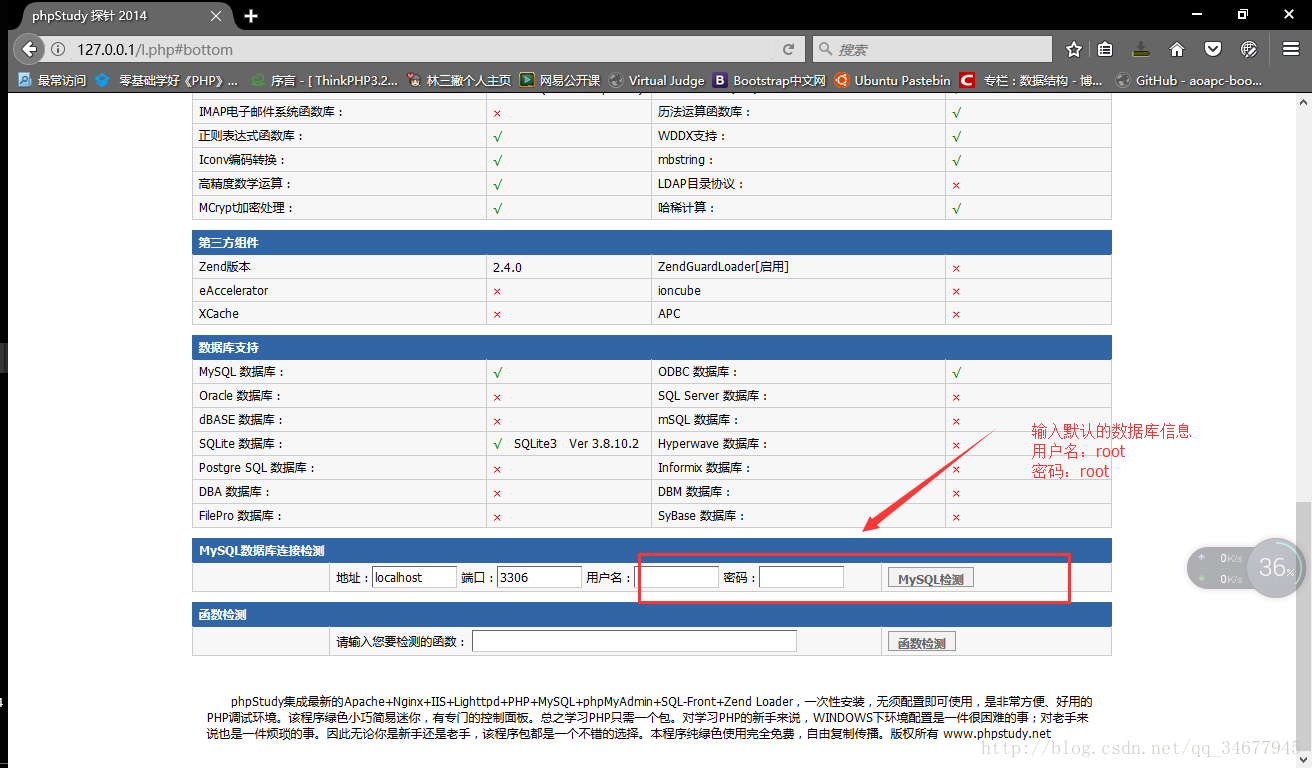
Task: Click the 36% floating speed widget
Action: tap(1276, 568)
